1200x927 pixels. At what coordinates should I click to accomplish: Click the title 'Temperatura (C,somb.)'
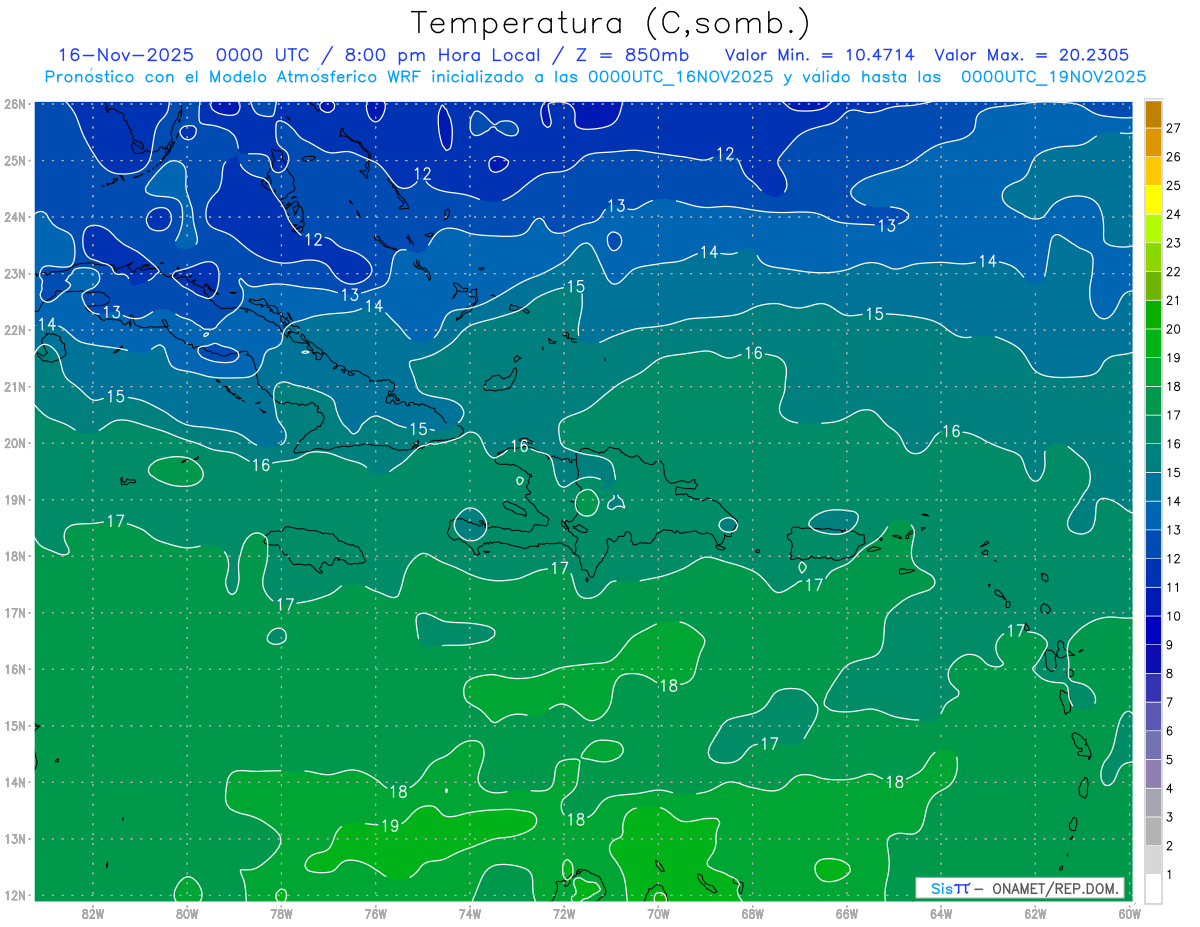(x=611, y=23)
